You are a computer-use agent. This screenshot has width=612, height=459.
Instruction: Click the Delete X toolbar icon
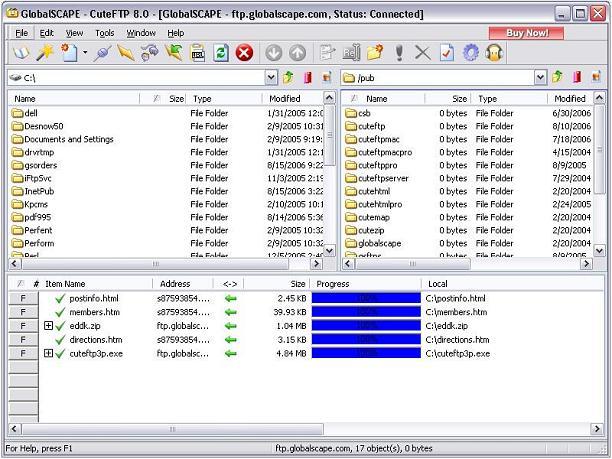pyautogui.click(x=423, y=53)
